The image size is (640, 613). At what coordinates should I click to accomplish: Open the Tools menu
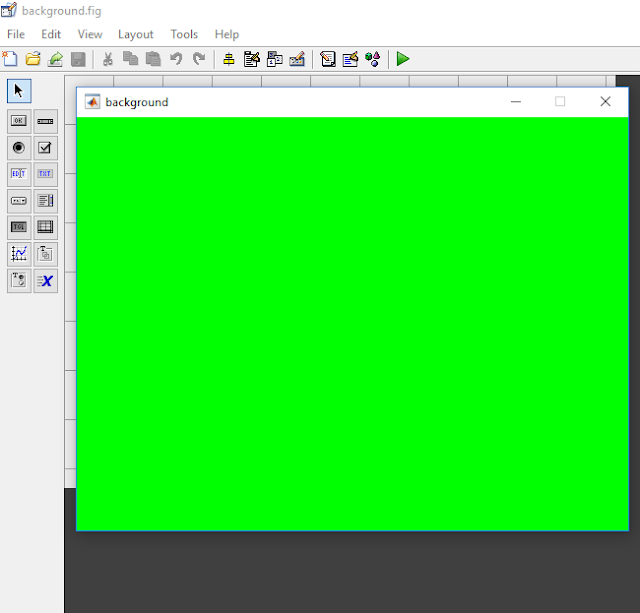tap(184, 34)
